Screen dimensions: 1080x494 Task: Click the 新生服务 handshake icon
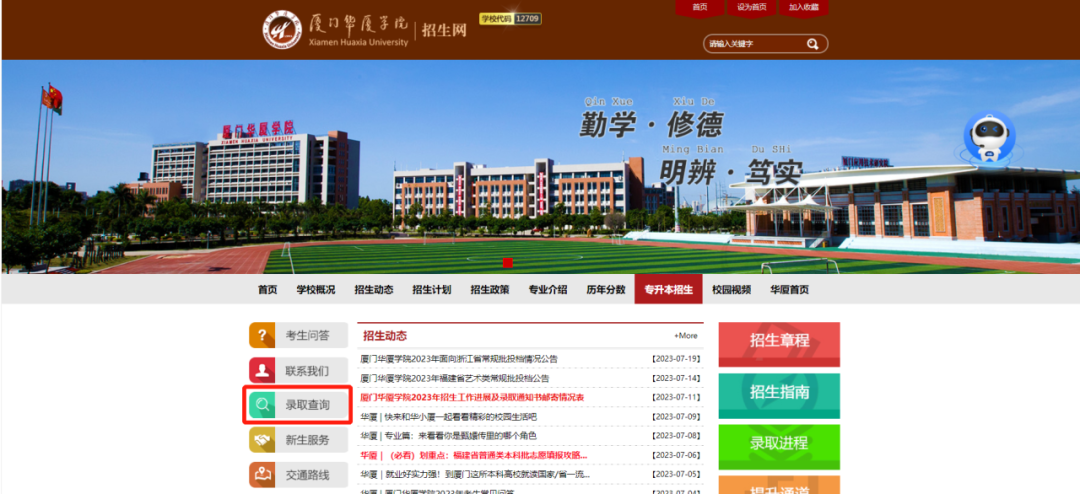pos(262,440)
